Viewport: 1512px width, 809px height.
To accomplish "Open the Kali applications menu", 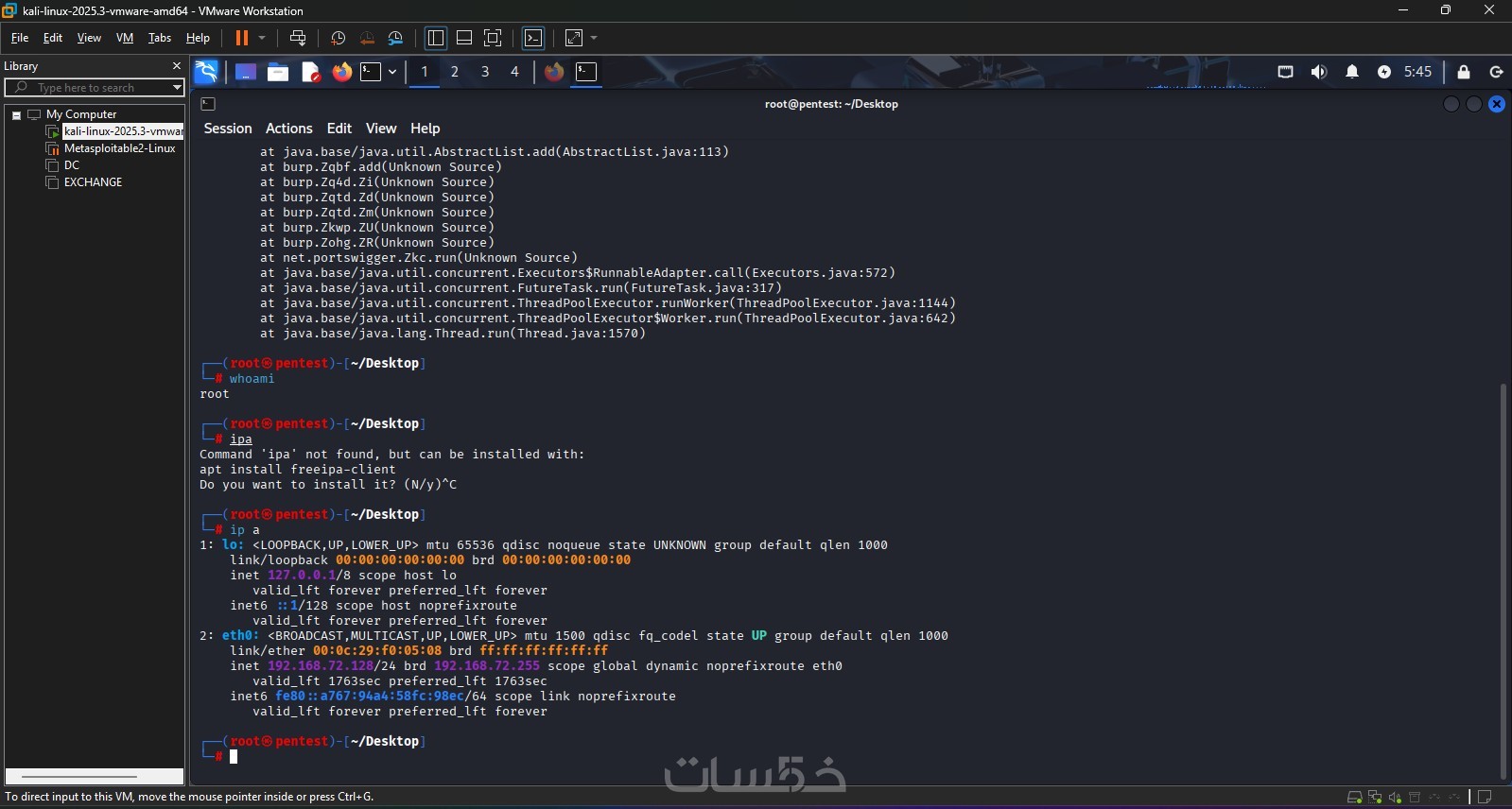I will coord(206,72).
